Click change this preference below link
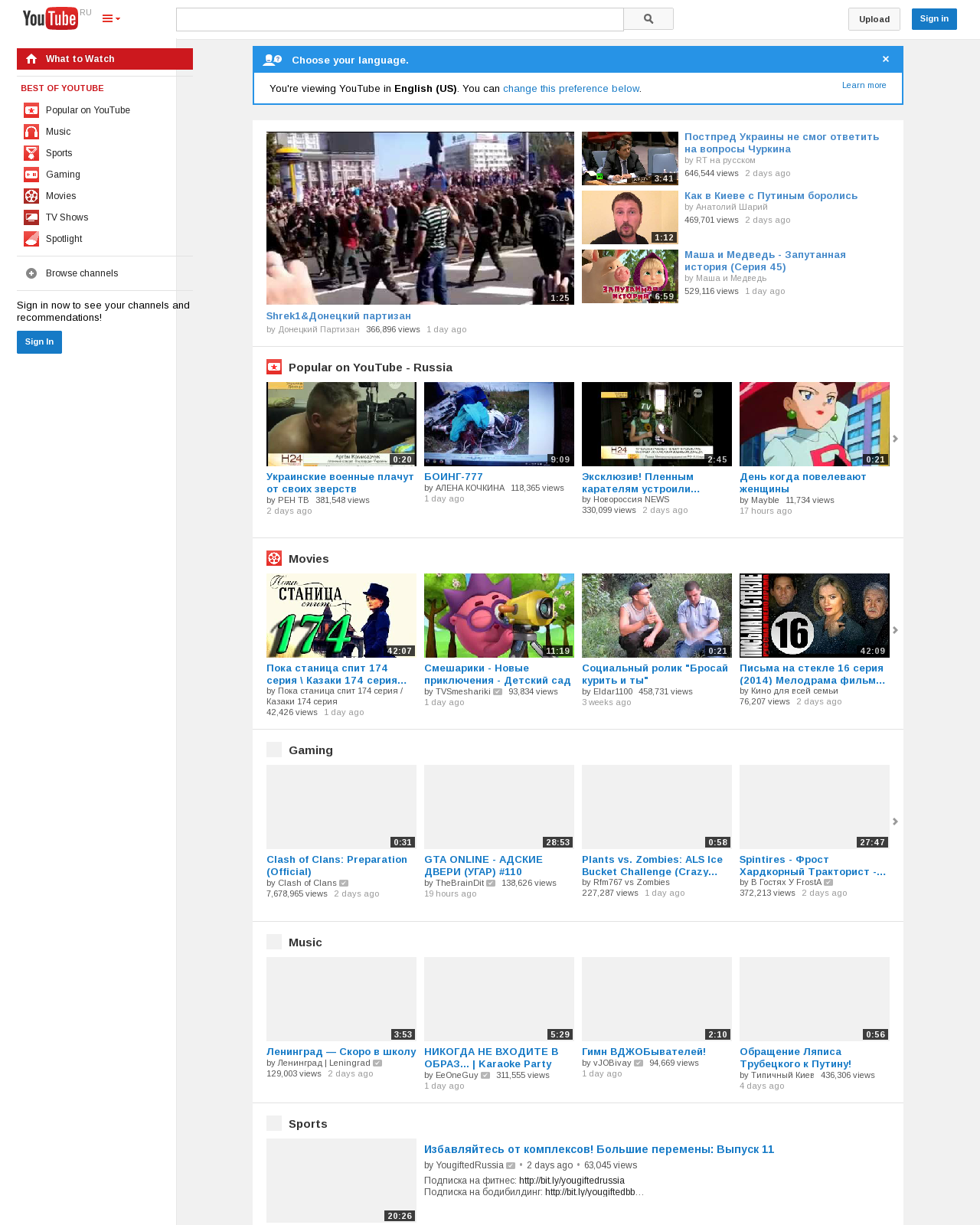The width and height of the screenshot is (980, 1225). (571, 89)
